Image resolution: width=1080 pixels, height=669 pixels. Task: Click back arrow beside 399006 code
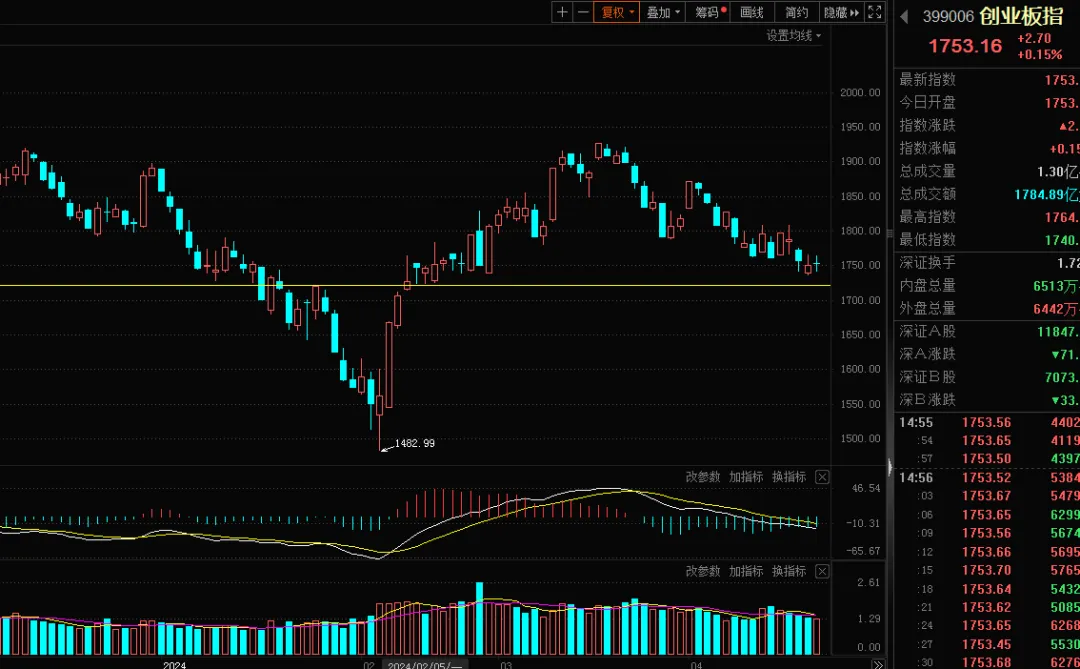tap(904, 17)
